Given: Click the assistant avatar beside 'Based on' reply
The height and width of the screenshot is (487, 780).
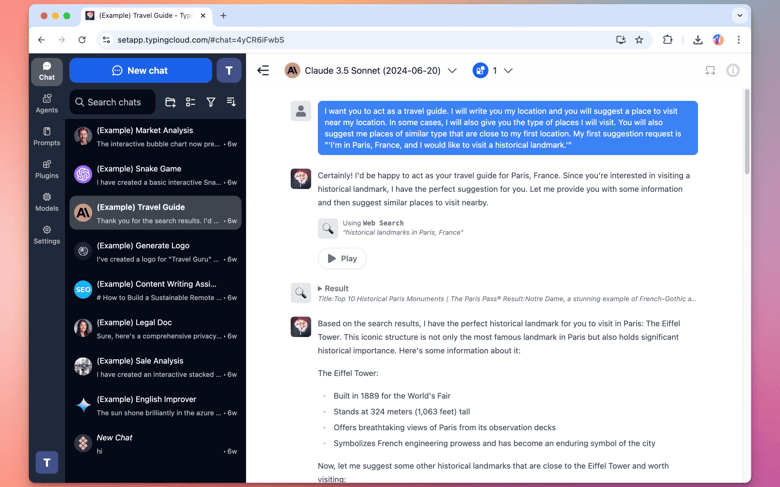Looking at the screenshot, I should click(300, 327).
